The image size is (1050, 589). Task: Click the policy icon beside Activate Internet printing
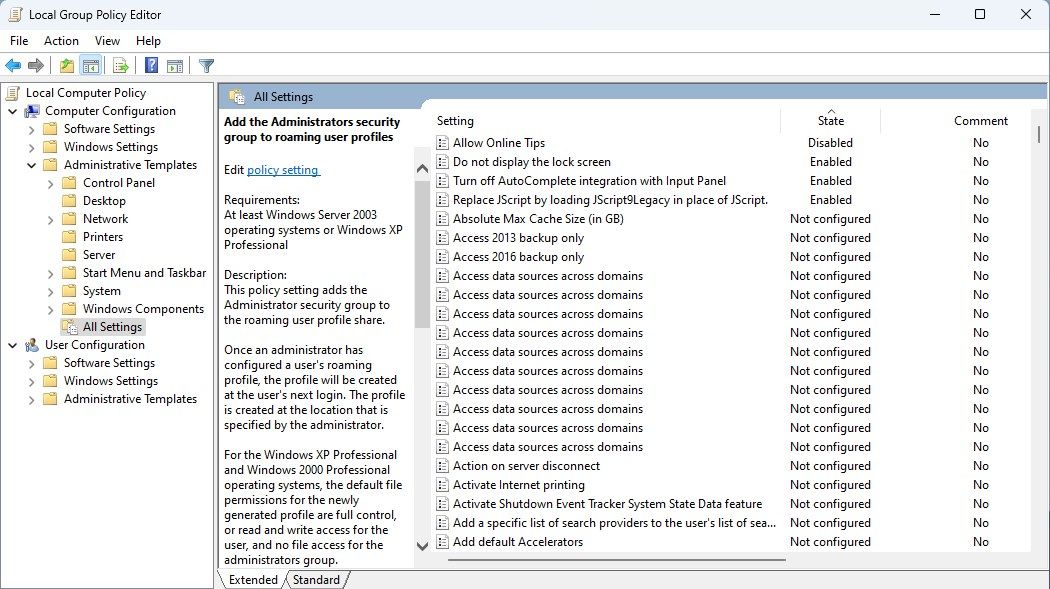(442, 485)
